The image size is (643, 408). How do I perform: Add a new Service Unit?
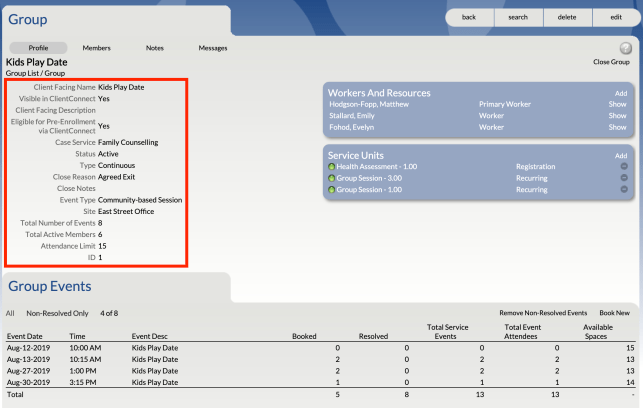(x=621, y=156)
